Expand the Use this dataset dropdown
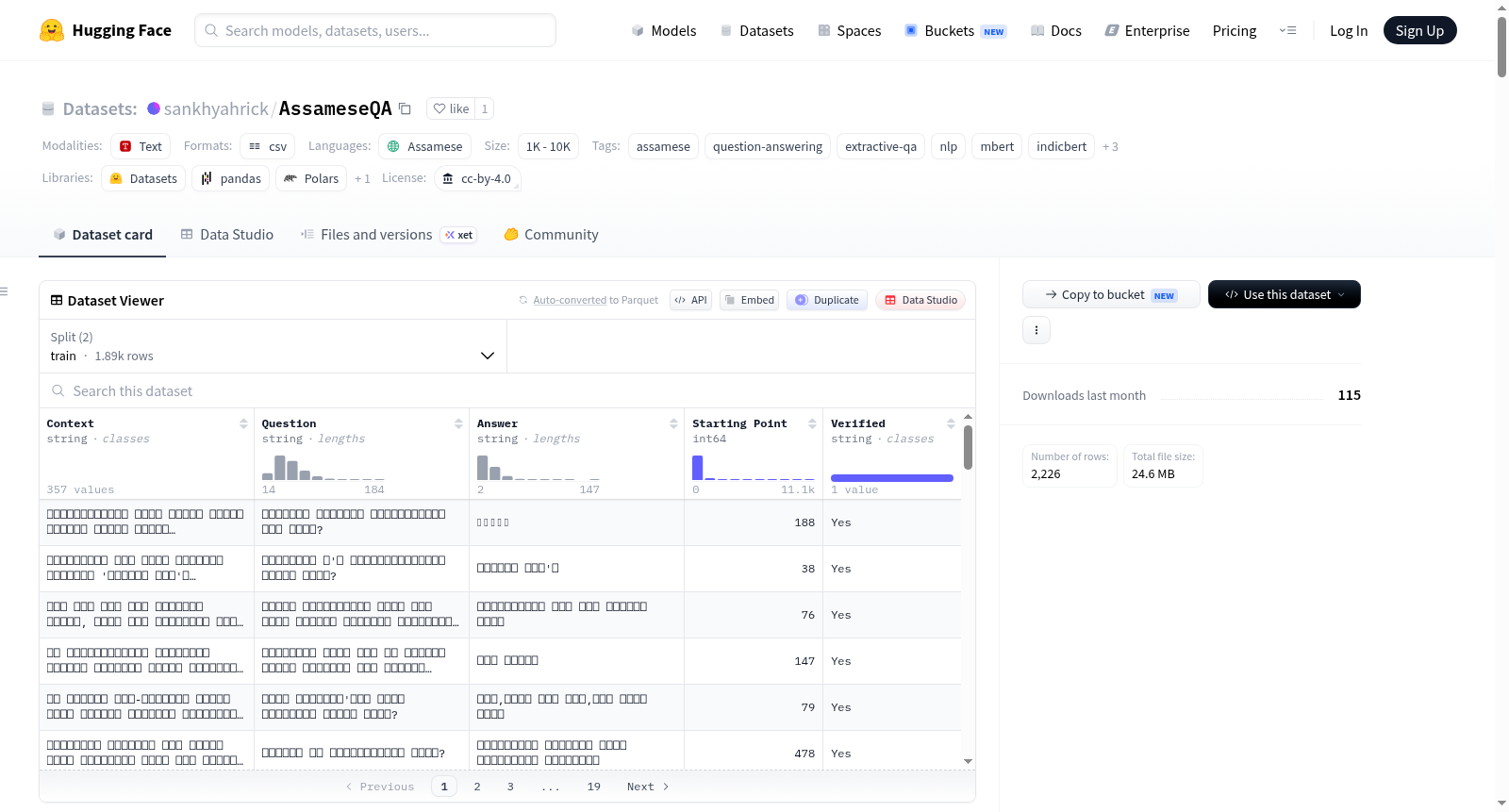 pyautogui.click(x=1285, y=294)
